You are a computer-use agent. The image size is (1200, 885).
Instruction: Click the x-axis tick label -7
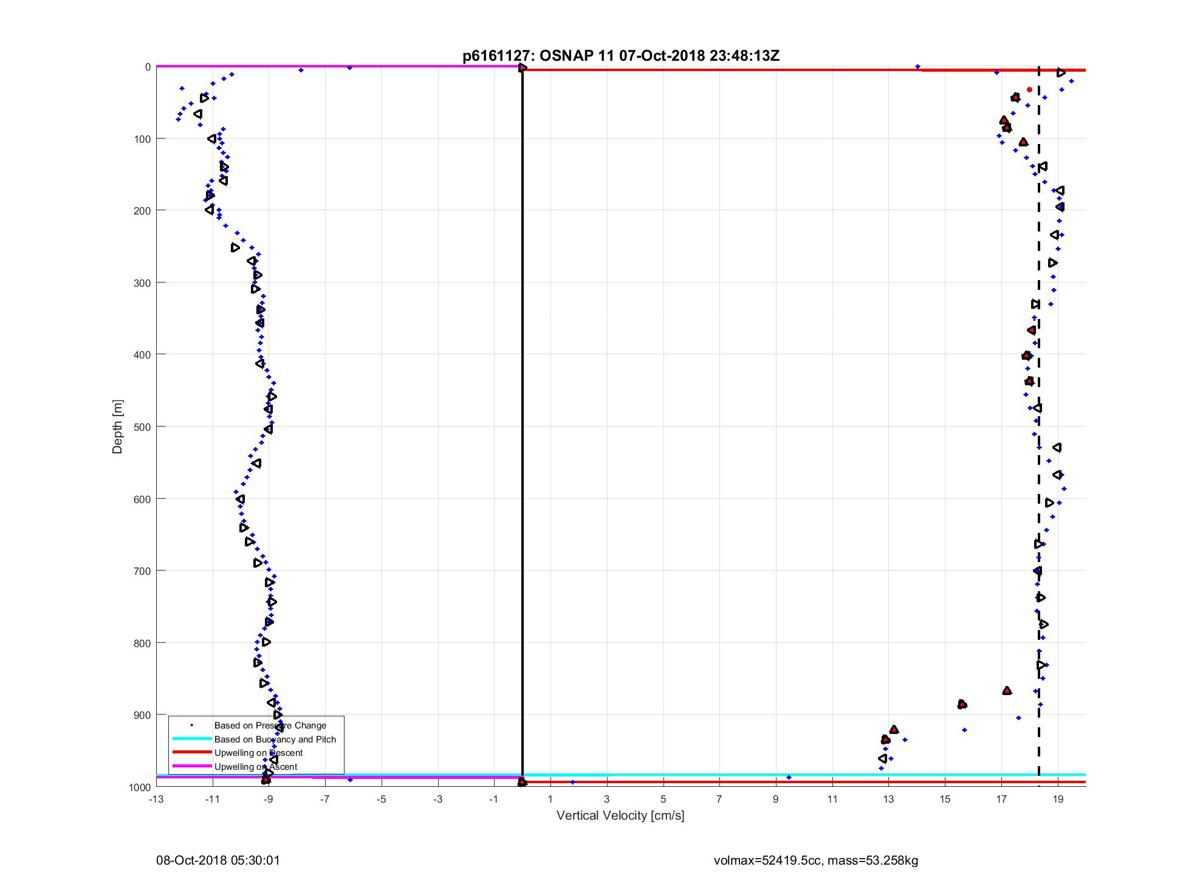325,800
